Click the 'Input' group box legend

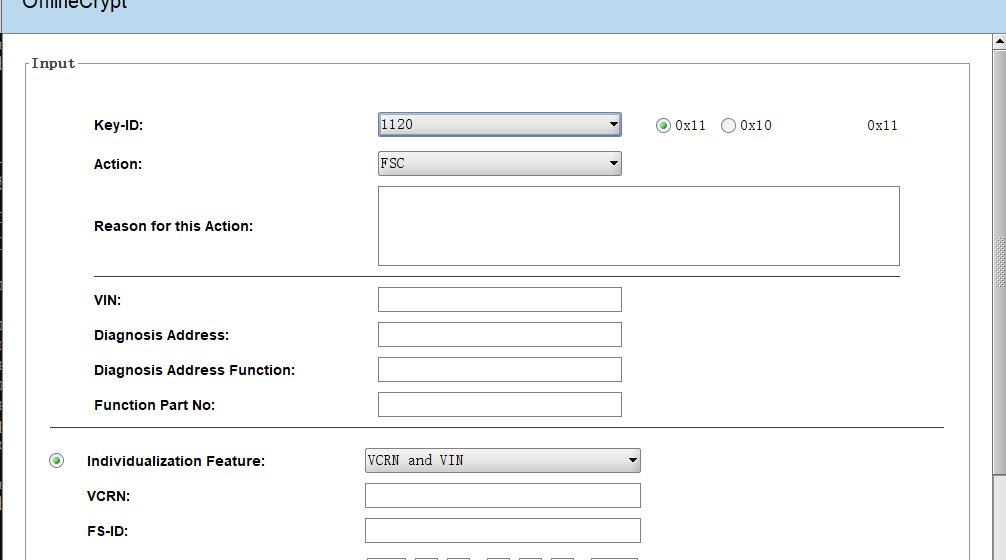click(x=53, y=63)
